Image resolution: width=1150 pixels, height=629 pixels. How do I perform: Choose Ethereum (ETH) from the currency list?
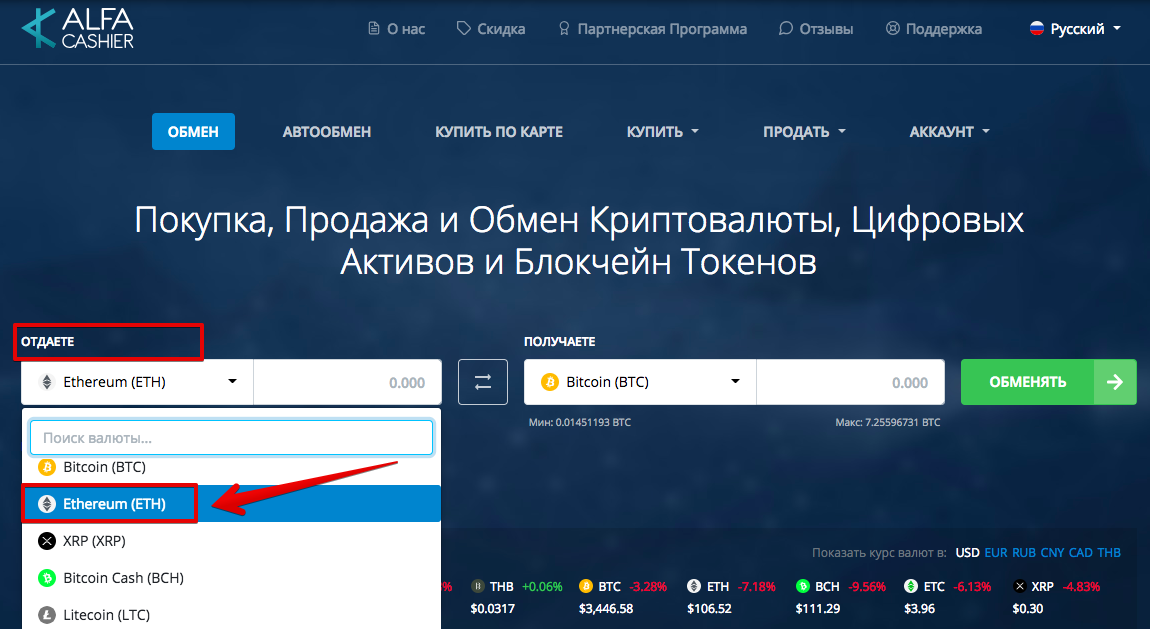pos(231,504)
